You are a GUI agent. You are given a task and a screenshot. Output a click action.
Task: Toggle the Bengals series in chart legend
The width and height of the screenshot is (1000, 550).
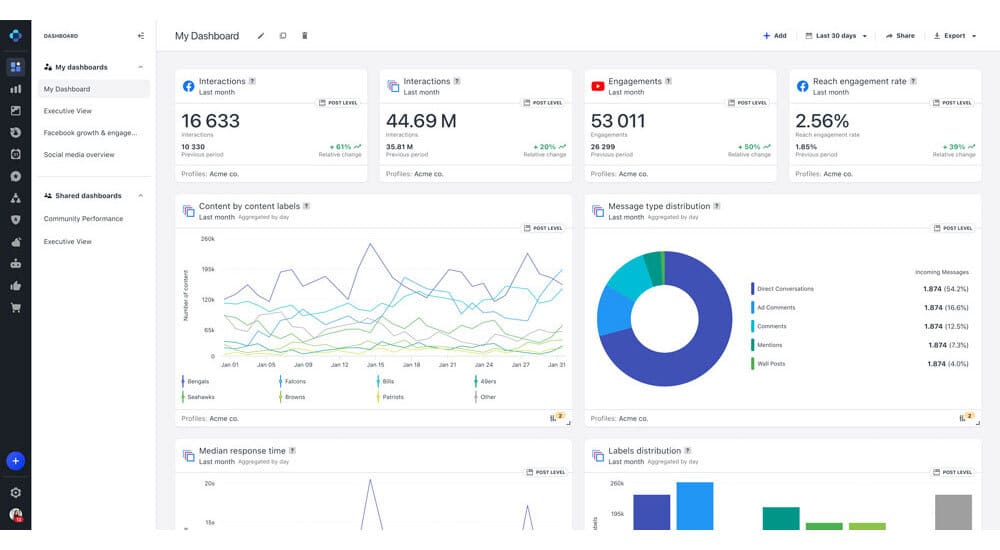195,381
